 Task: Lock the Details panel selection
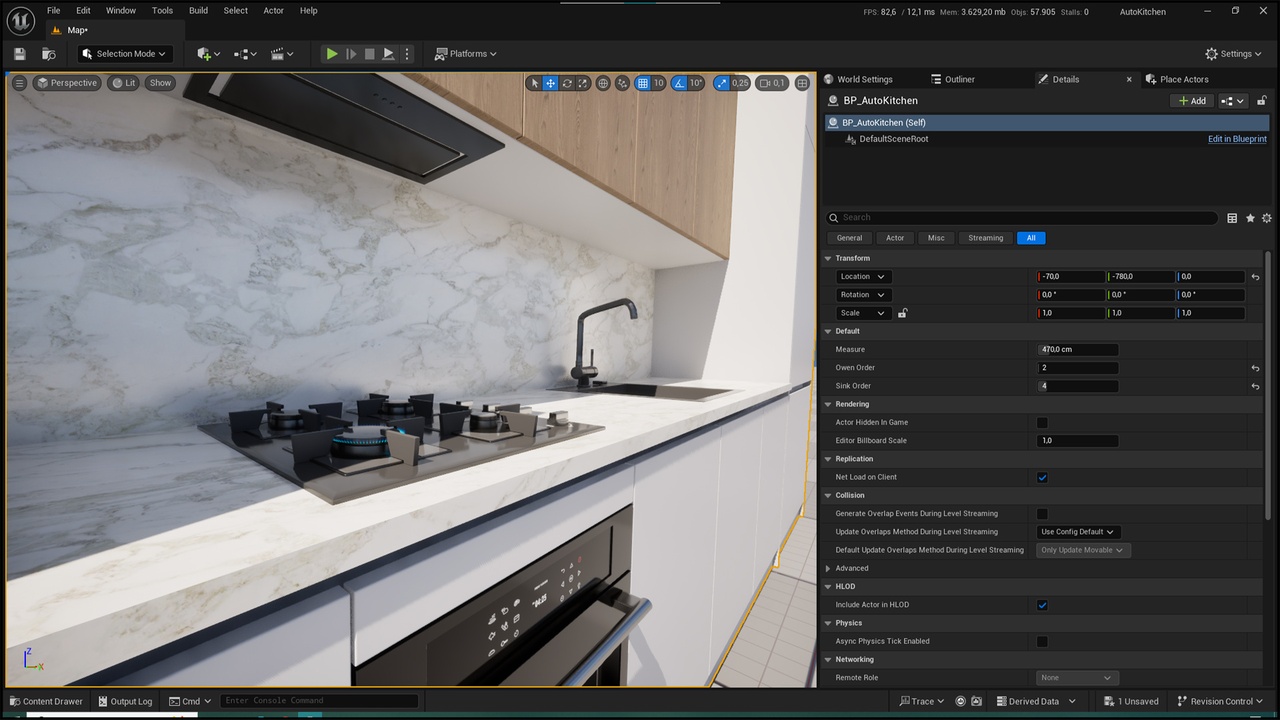click(x=1262, y=100)
